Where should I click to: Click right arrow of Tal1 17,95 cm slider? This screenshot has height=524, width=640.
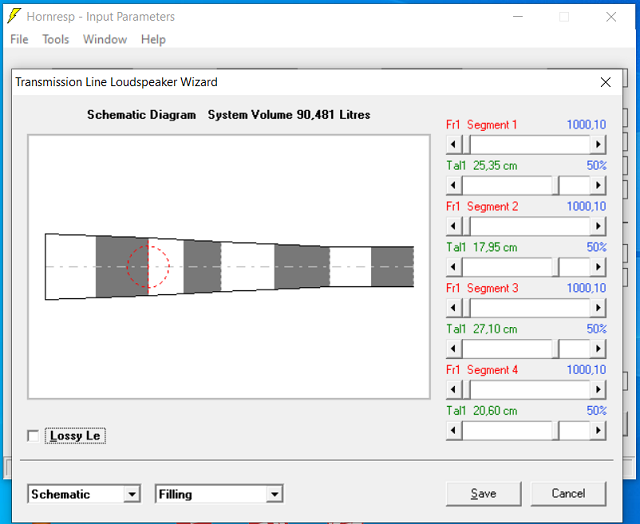[x=598, y=267]
